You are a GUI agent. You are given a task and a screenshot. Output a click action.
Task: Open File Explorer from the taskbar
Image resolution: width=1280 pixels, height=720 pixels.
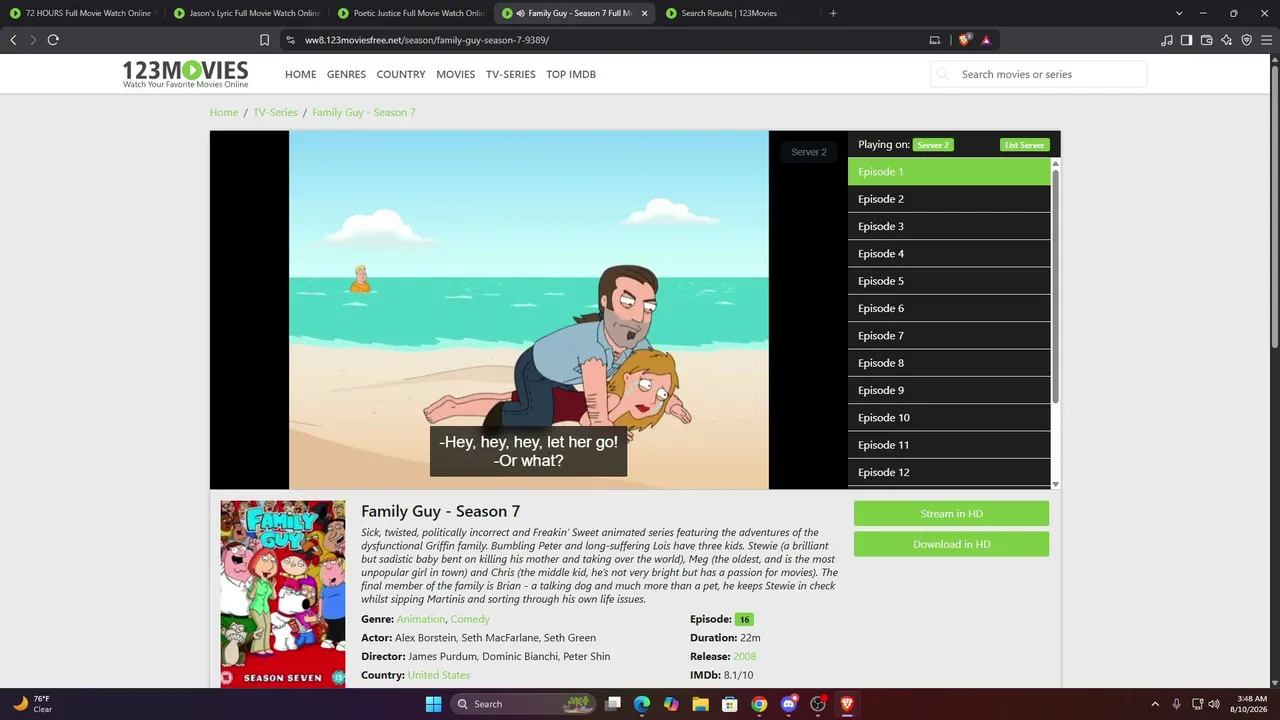pos(700,704)
